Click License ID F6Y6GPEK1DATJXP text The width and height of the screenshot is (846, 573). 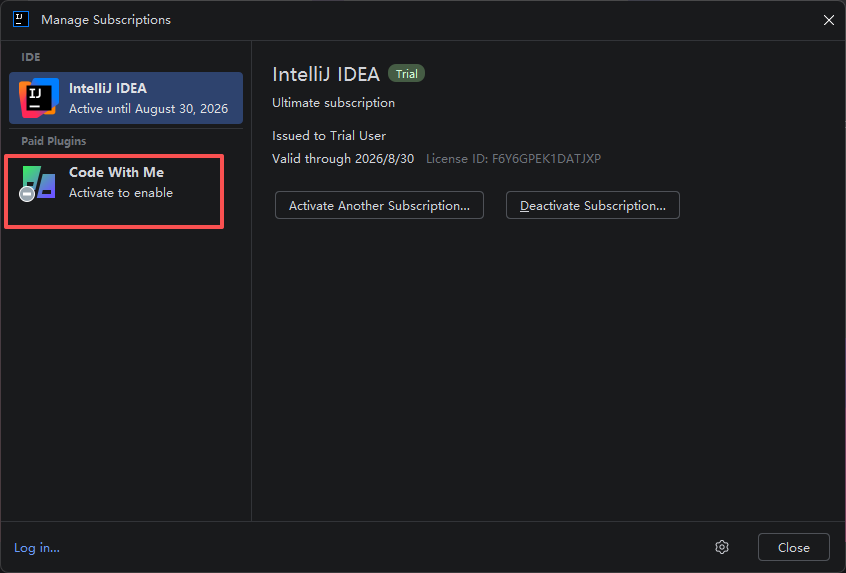(513, 159)
